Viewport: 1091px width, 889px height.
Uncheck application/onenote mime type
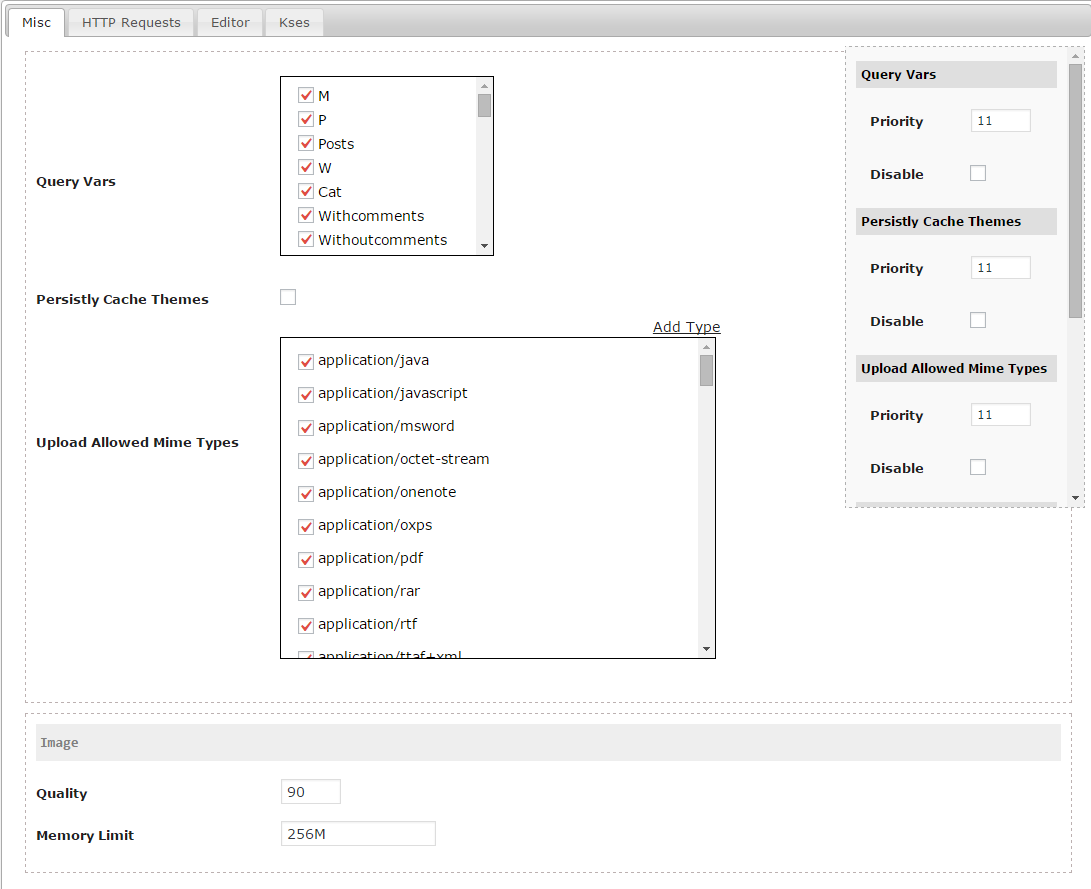click(x=305, y=493)
